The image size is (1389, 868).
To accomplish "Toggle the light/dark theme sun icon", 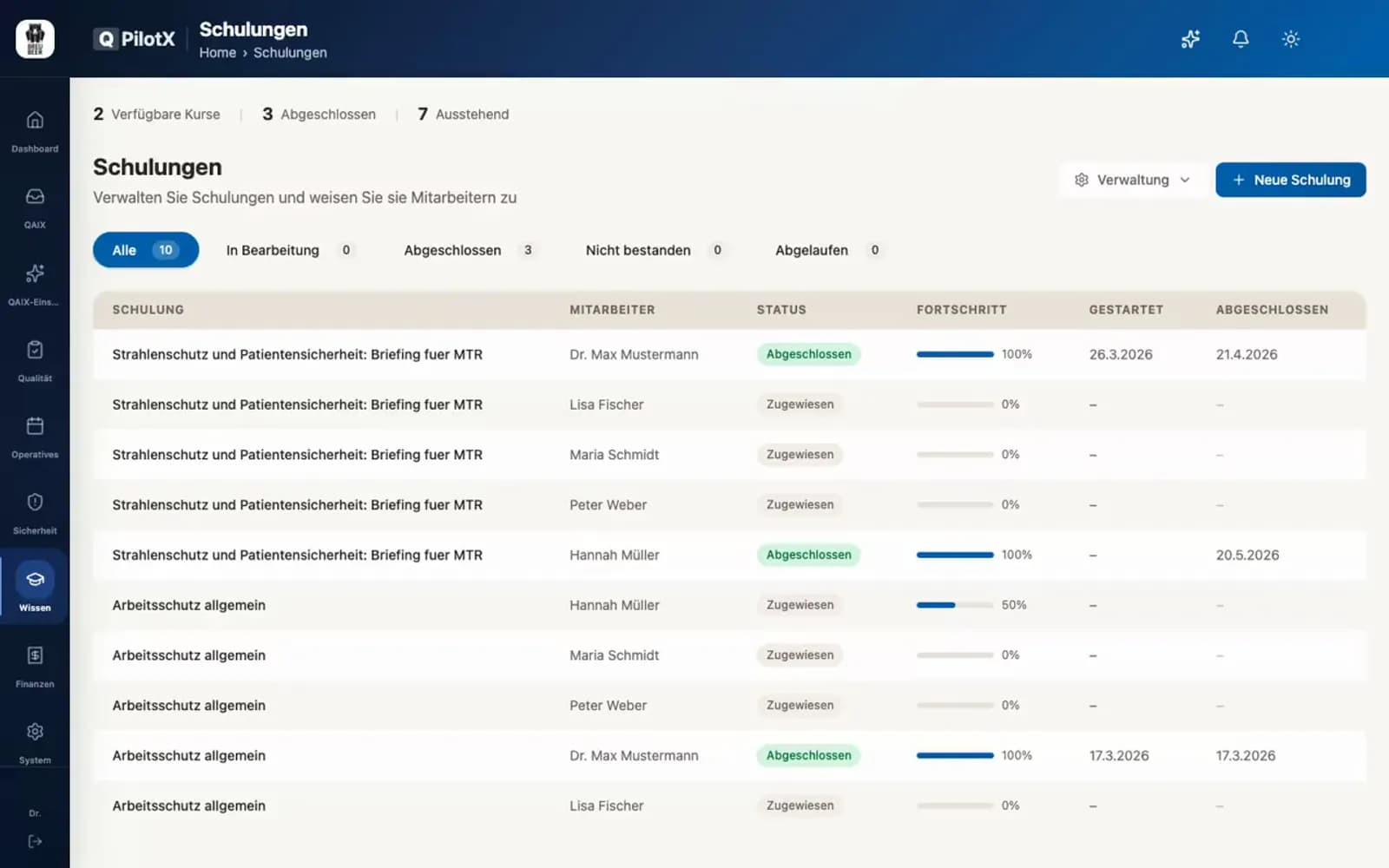I will coord(1291,39).
